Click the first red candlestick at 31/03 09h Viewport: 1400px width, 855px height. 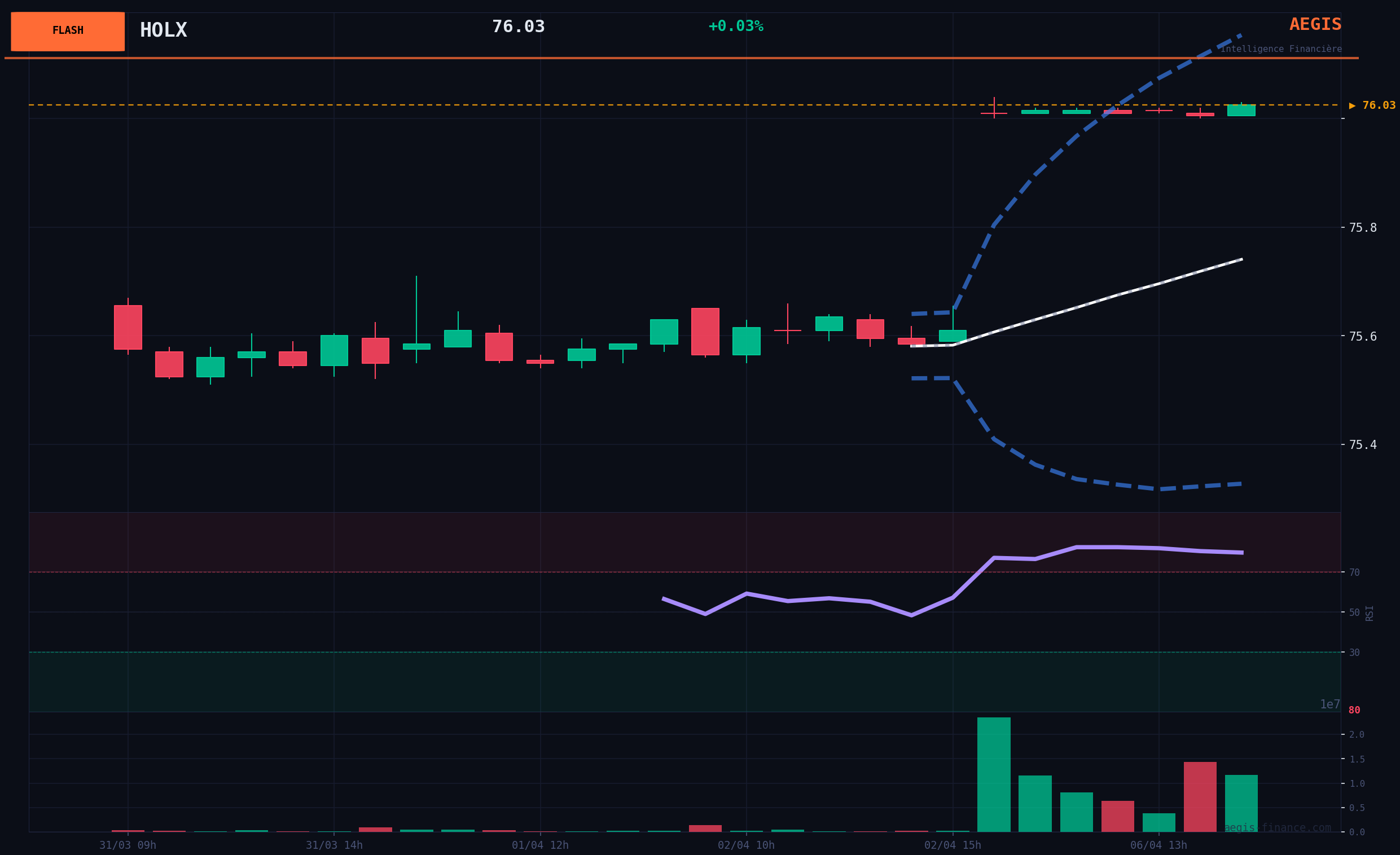[x=128, y=327]
